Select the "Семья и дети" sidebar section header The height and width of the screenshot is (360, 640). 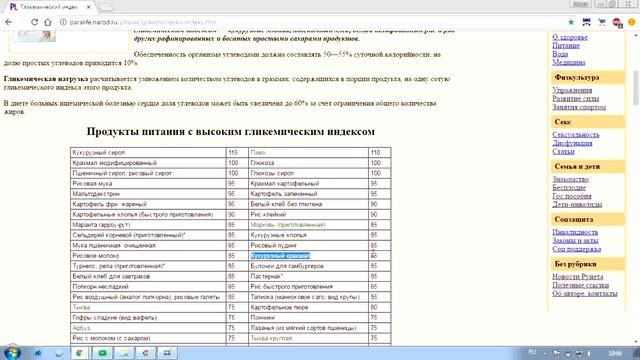click(x=587, y=166)
